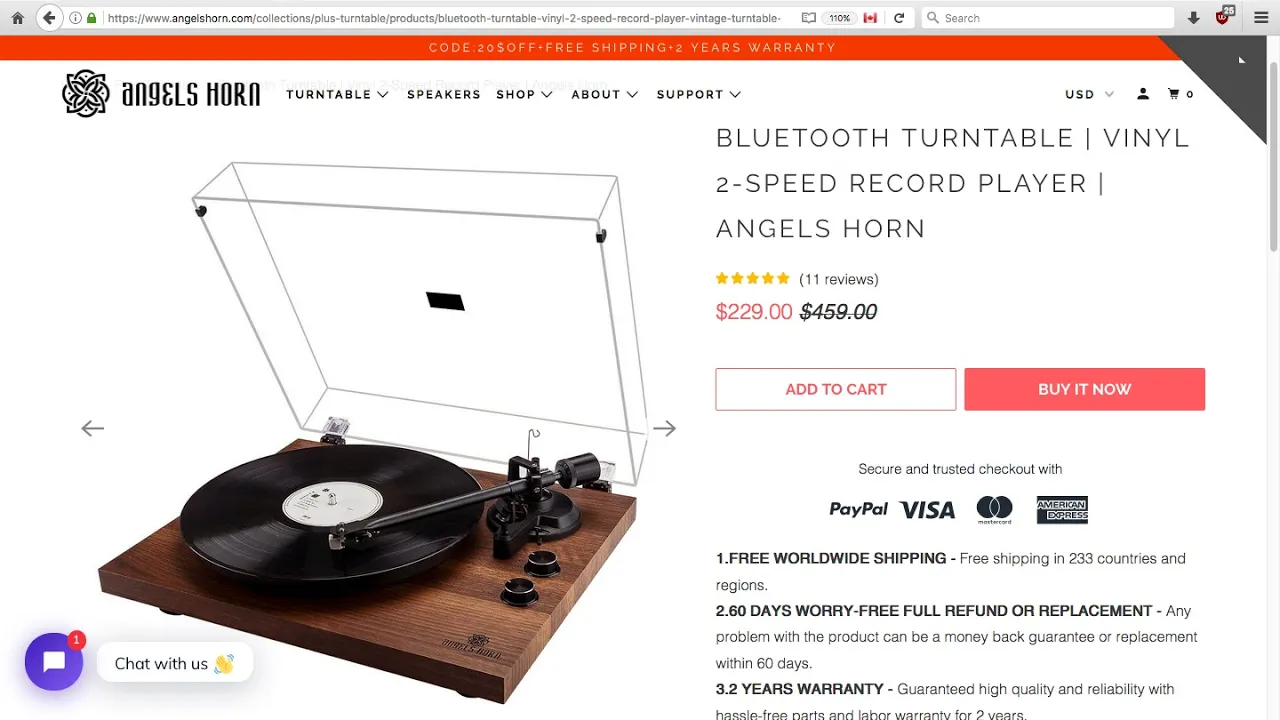This screenshot has height=720, width=1280.
Task: Go back with the browser back arrow
Action: 48,18
